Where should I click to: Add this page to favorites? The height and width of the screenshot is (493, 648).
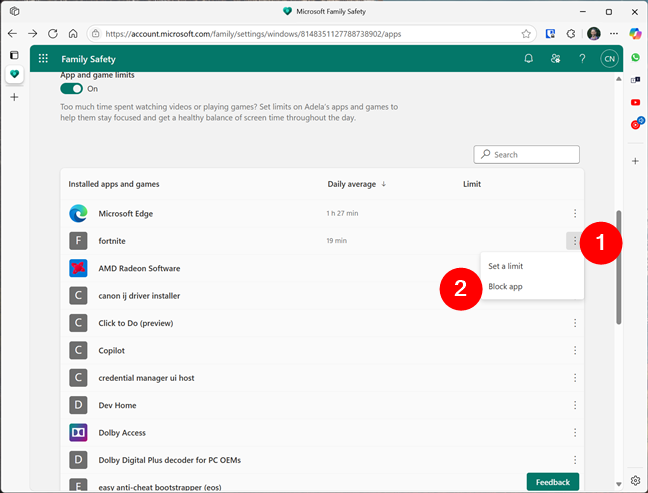[x=526, y=34]
